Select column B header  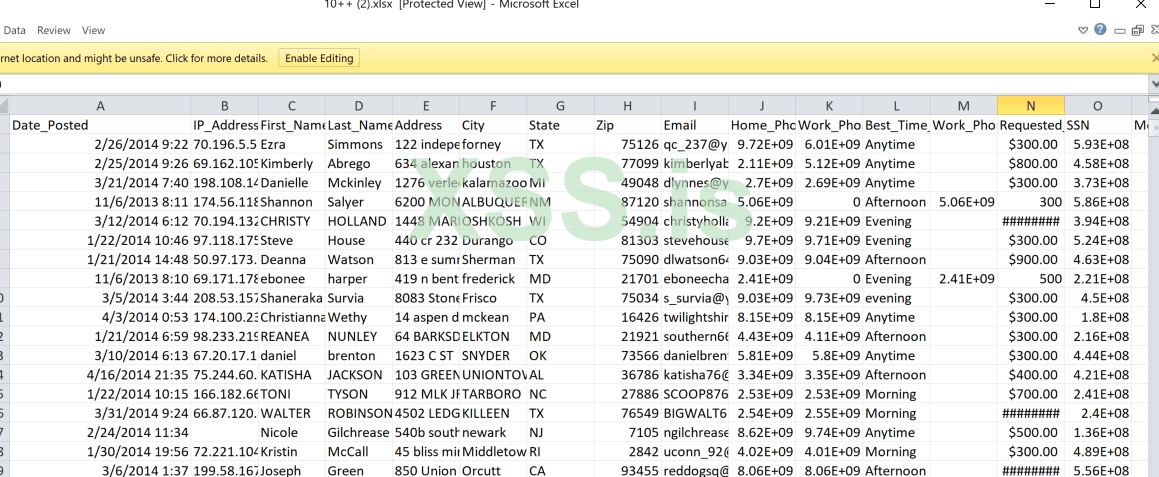click(x=225, y=106)
